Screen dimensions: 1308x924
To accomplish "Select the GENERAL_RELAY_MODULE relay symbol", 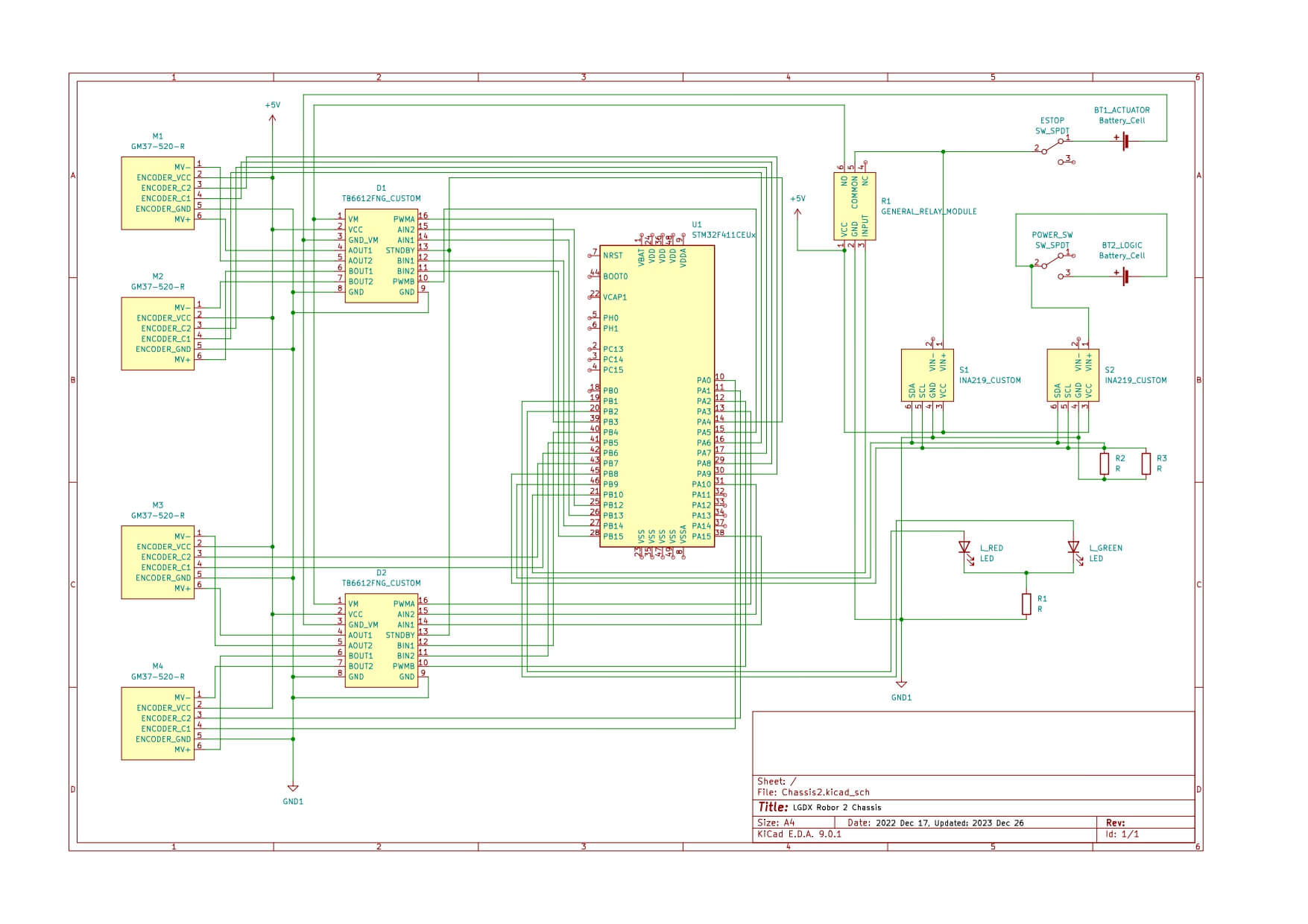I will [854, 206].
